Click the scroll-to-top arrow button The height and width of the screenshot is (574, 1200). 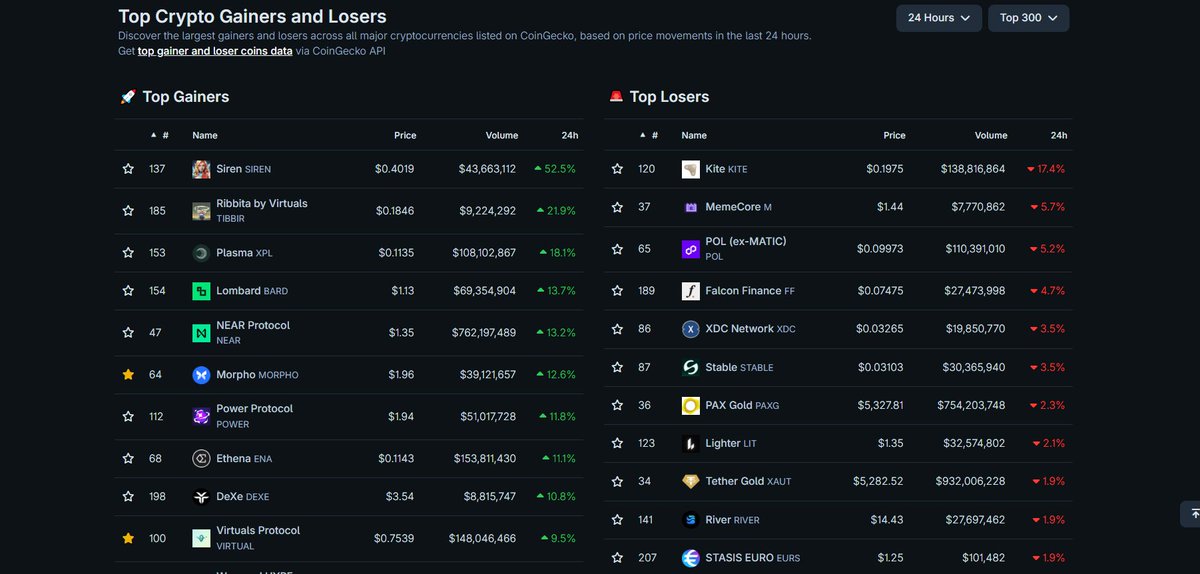[x=1191, y=512]
